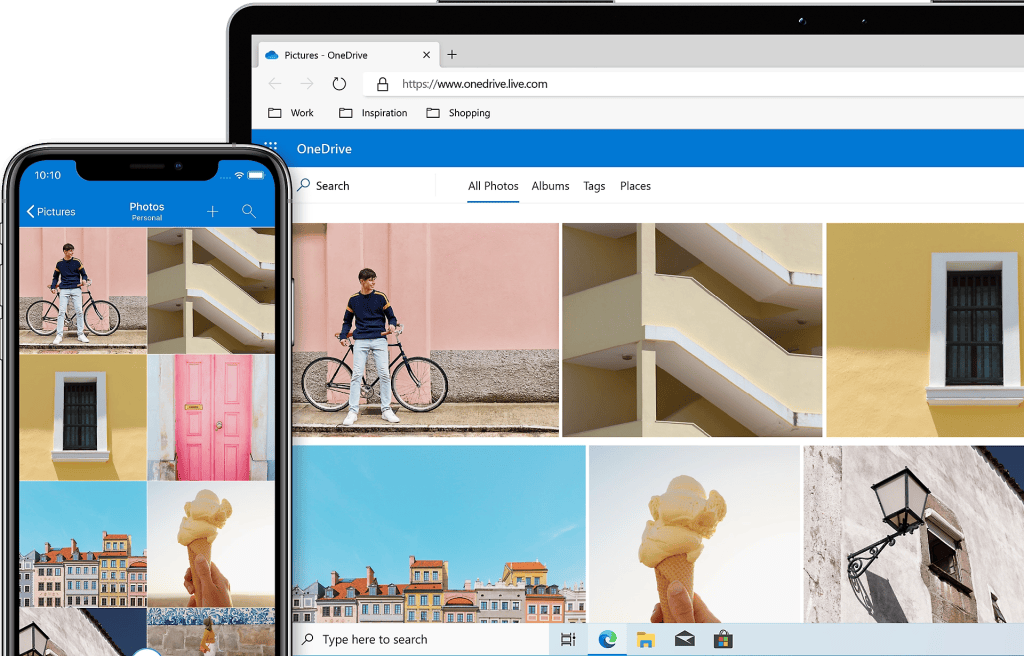Open Microsoft Store from the taskbar
This screenshot has width=1024, height=656.
(723, 639)
